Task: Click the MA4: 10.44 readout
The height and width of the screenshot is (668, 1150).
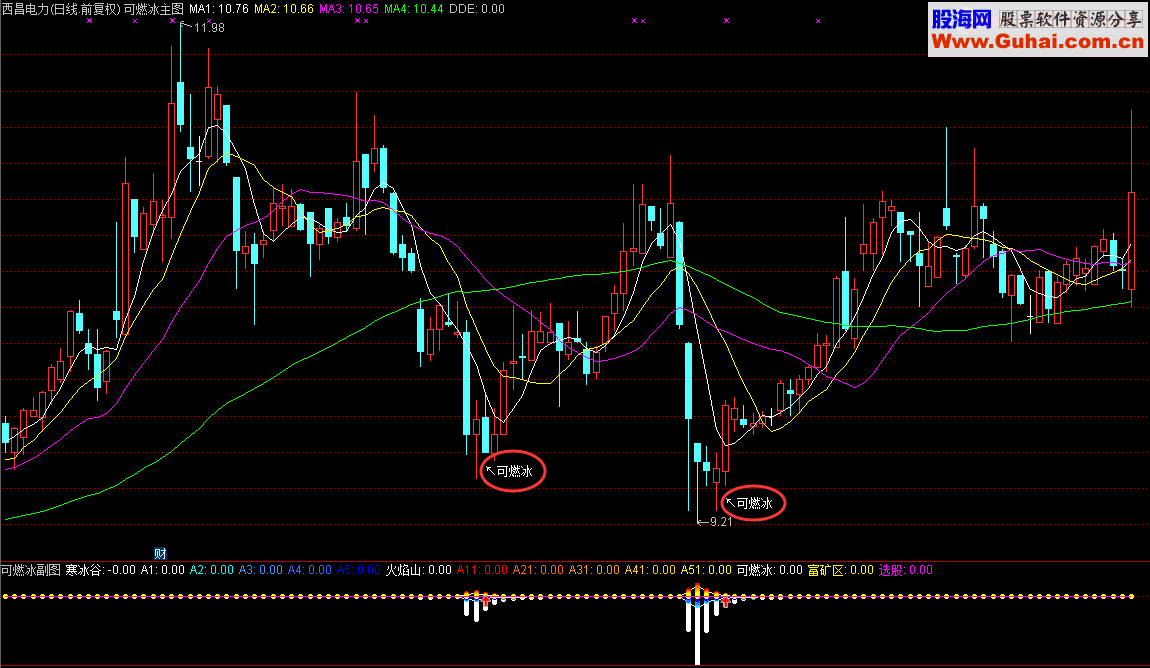Action: coord(413,9)
